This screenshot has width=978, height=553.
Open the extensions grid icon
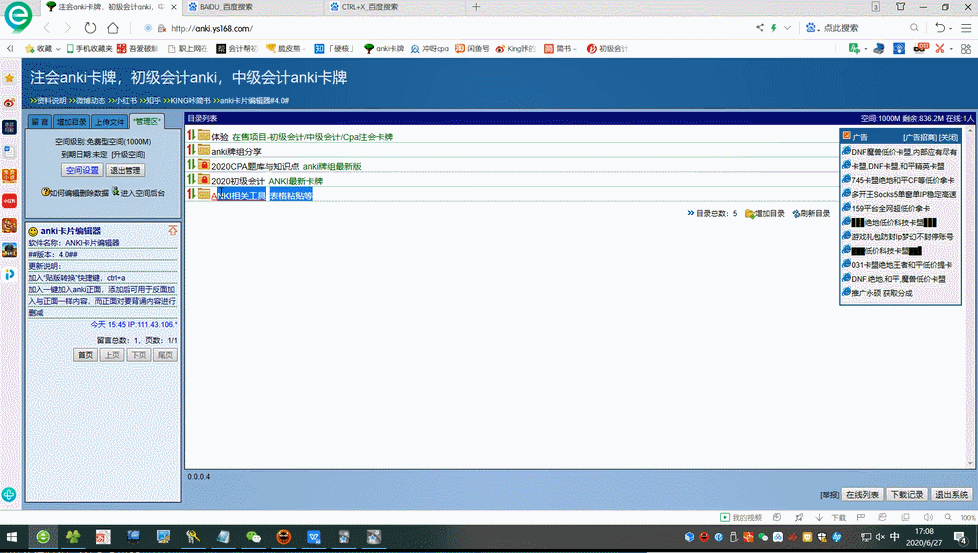966,49
